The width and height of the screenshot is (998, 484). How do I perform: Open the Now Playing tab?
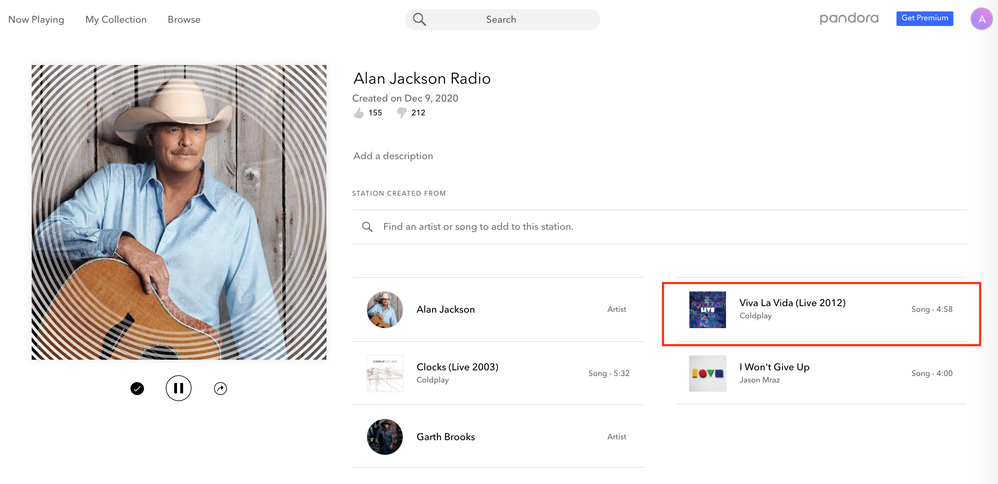(36, 19)
